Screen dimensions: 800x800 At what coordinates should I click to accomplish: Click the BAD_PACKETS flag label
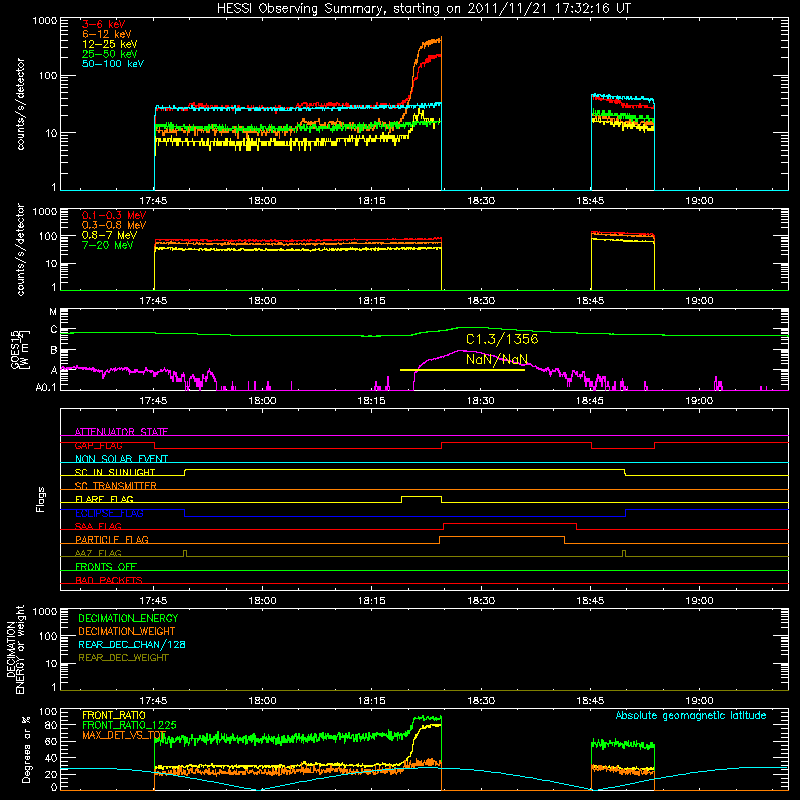[109, 580]
